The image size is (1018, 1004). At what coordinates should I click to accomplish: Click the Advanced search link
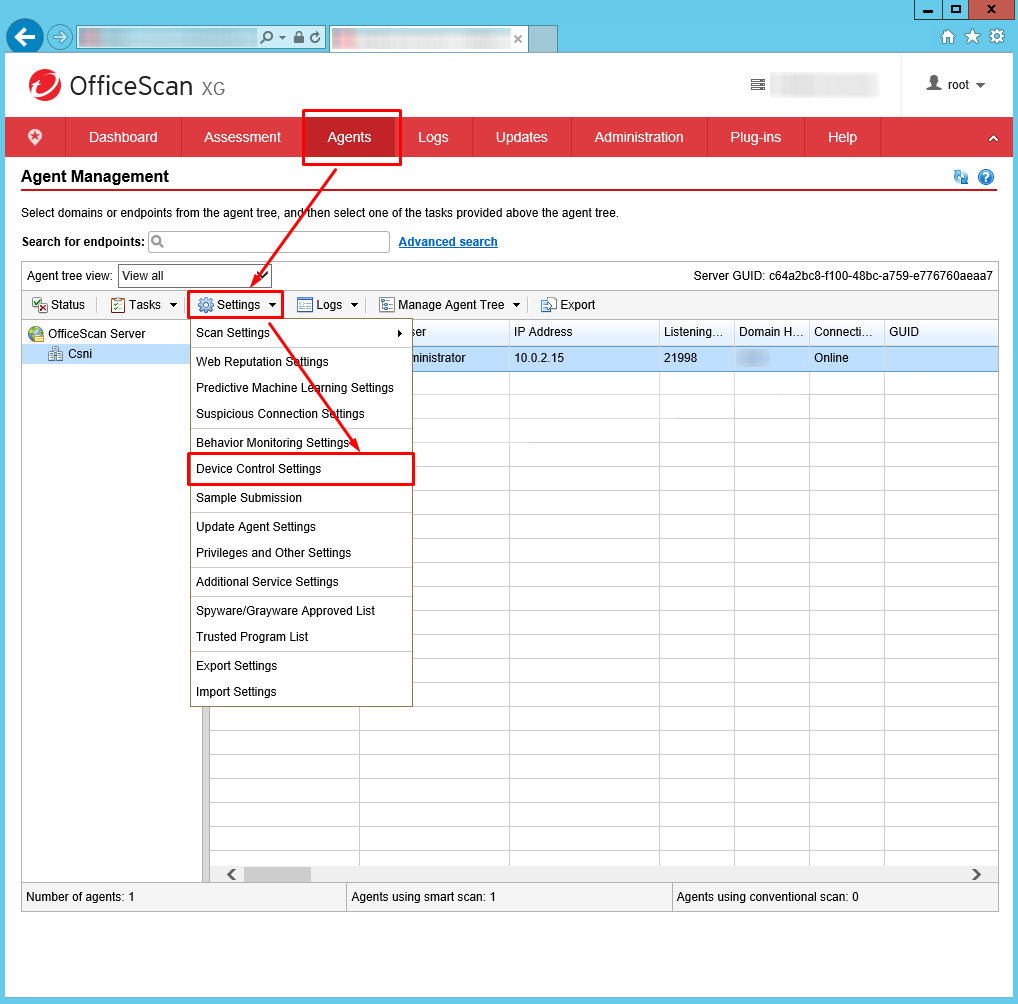tap(448, 242)
